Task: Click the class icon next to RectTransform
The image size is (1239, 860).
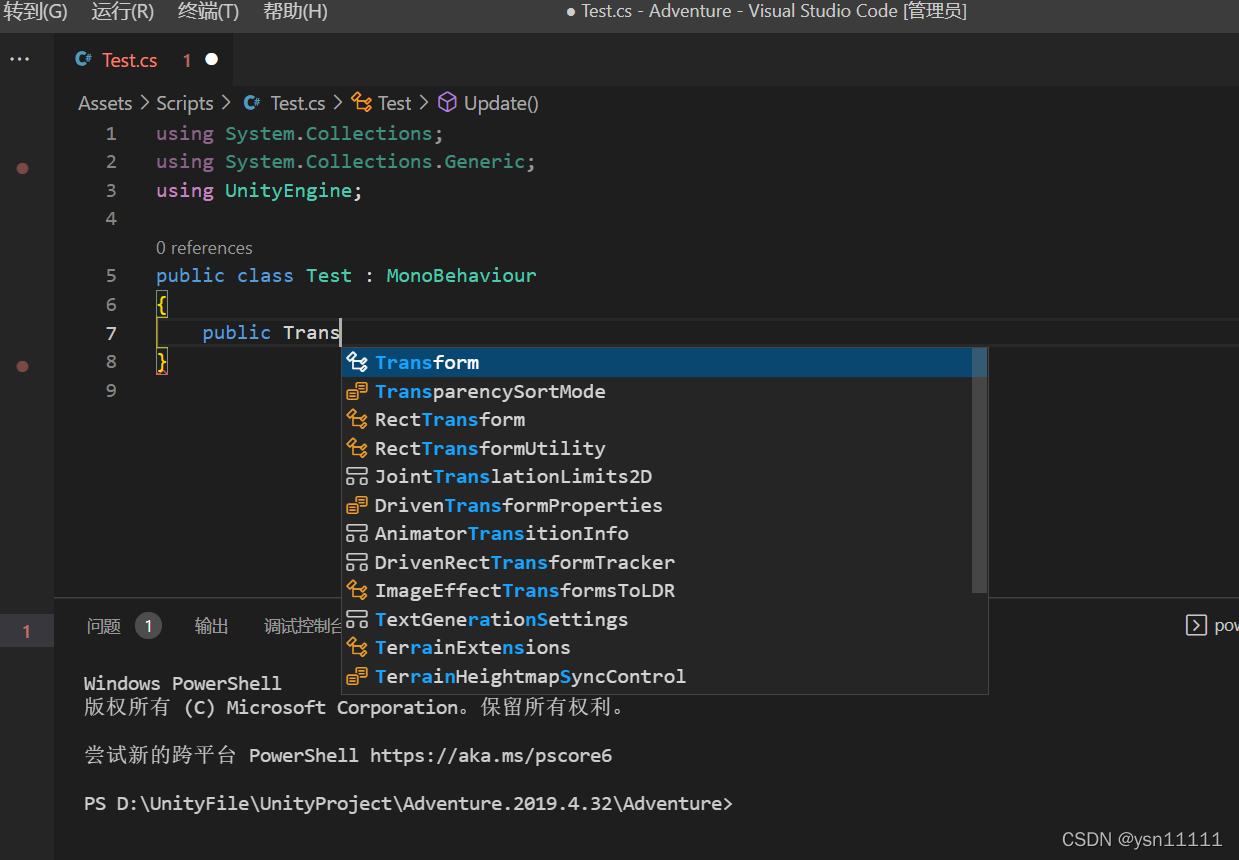Action: tap(357, 419)
